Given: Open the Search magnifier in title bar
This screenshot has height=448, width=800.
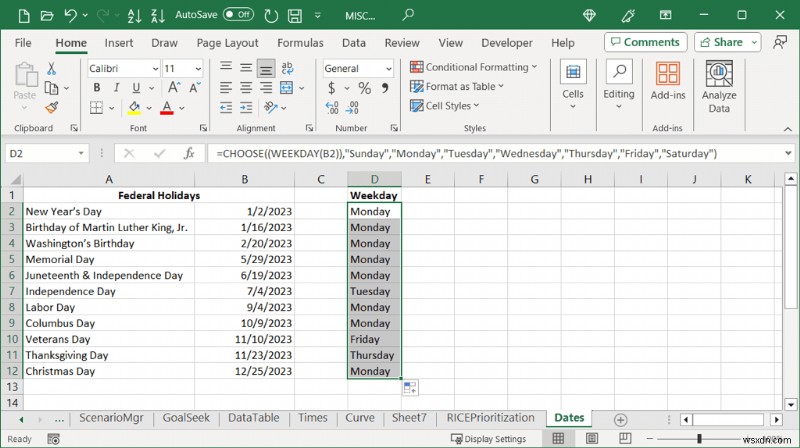Looking at the screenshot, I should pos(408,15).
